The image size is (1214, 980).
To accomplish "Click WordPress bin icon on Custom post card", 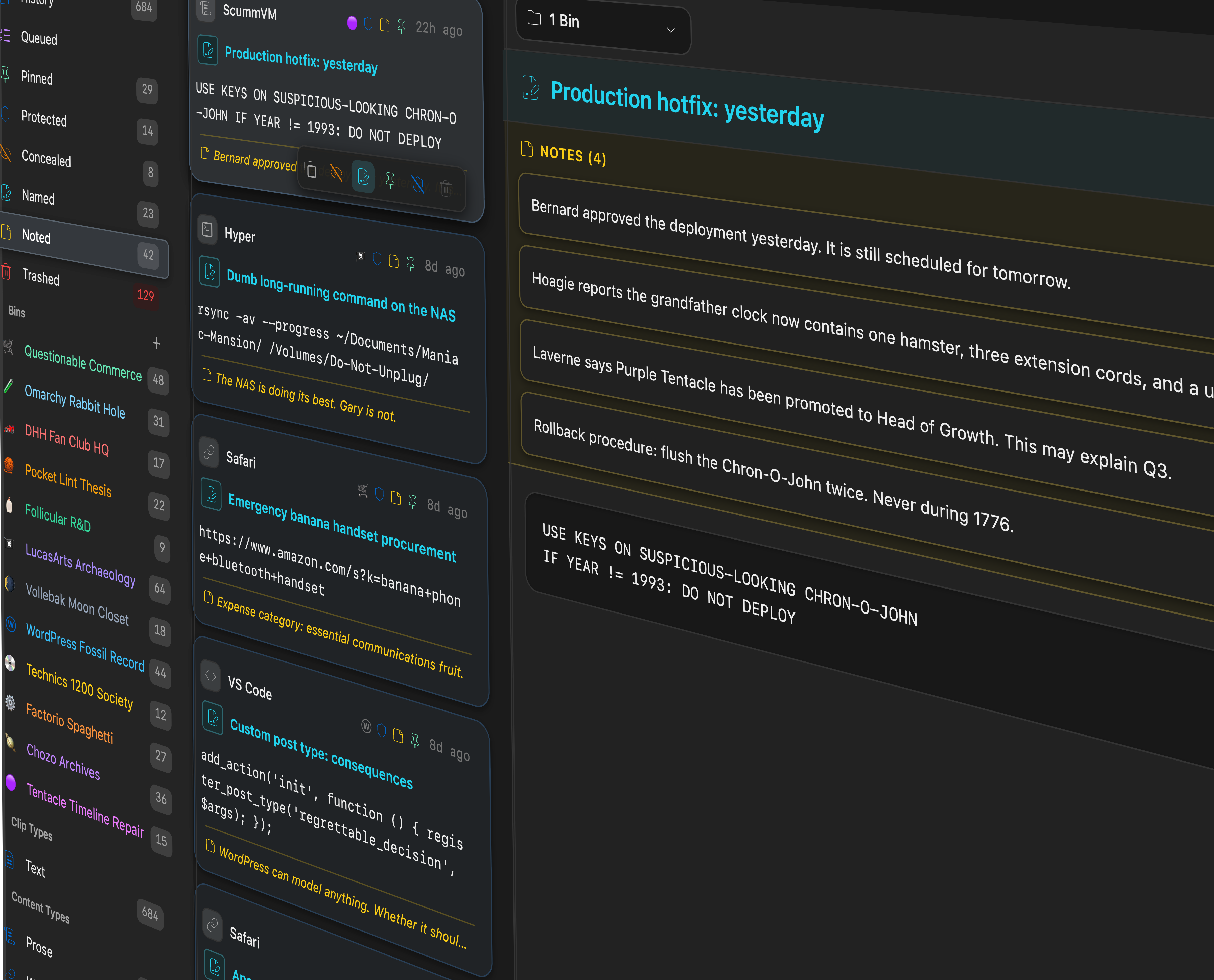I will (x=366, y=726).
